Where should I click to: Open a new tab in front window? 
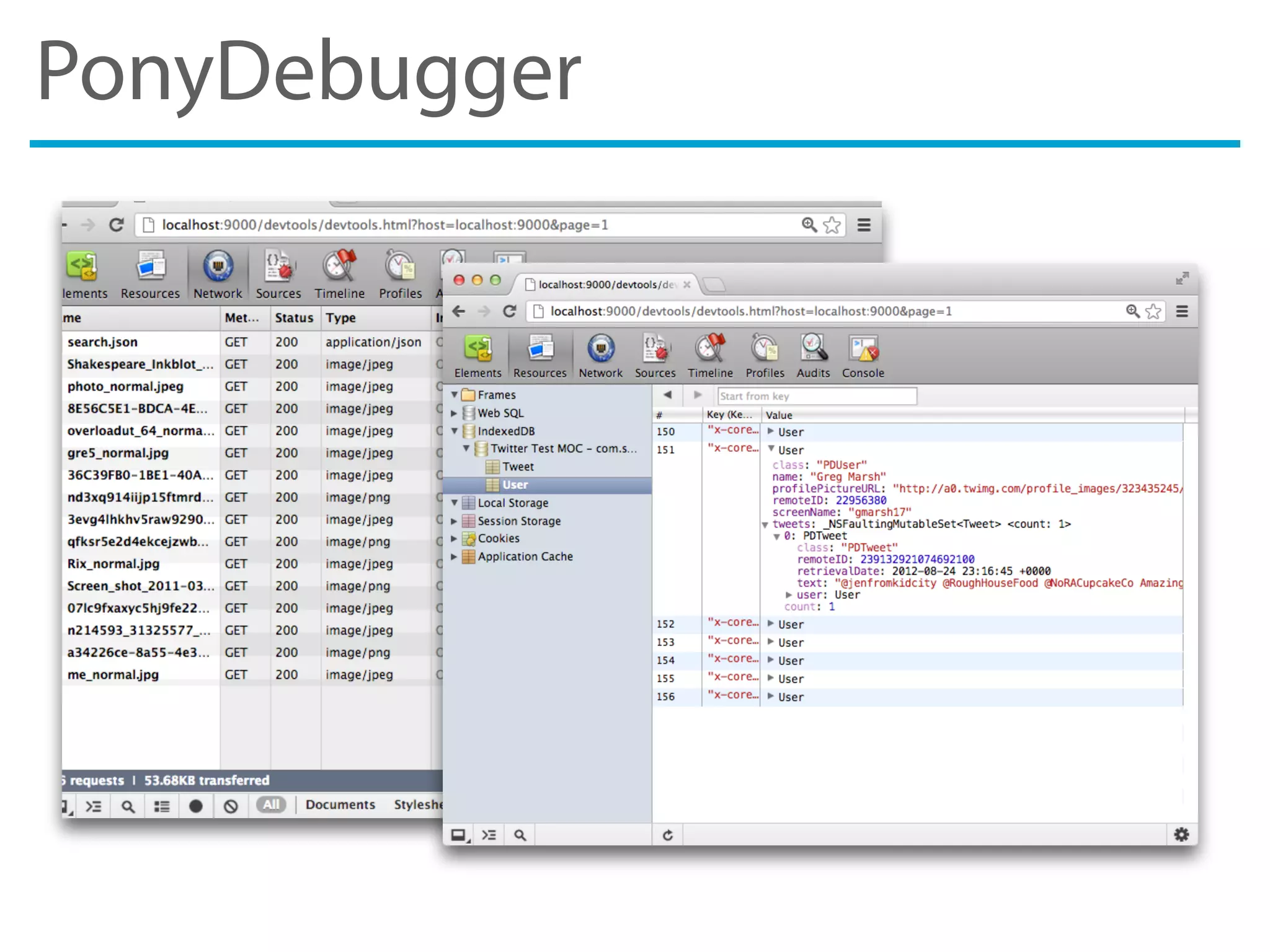click(714, 284)
